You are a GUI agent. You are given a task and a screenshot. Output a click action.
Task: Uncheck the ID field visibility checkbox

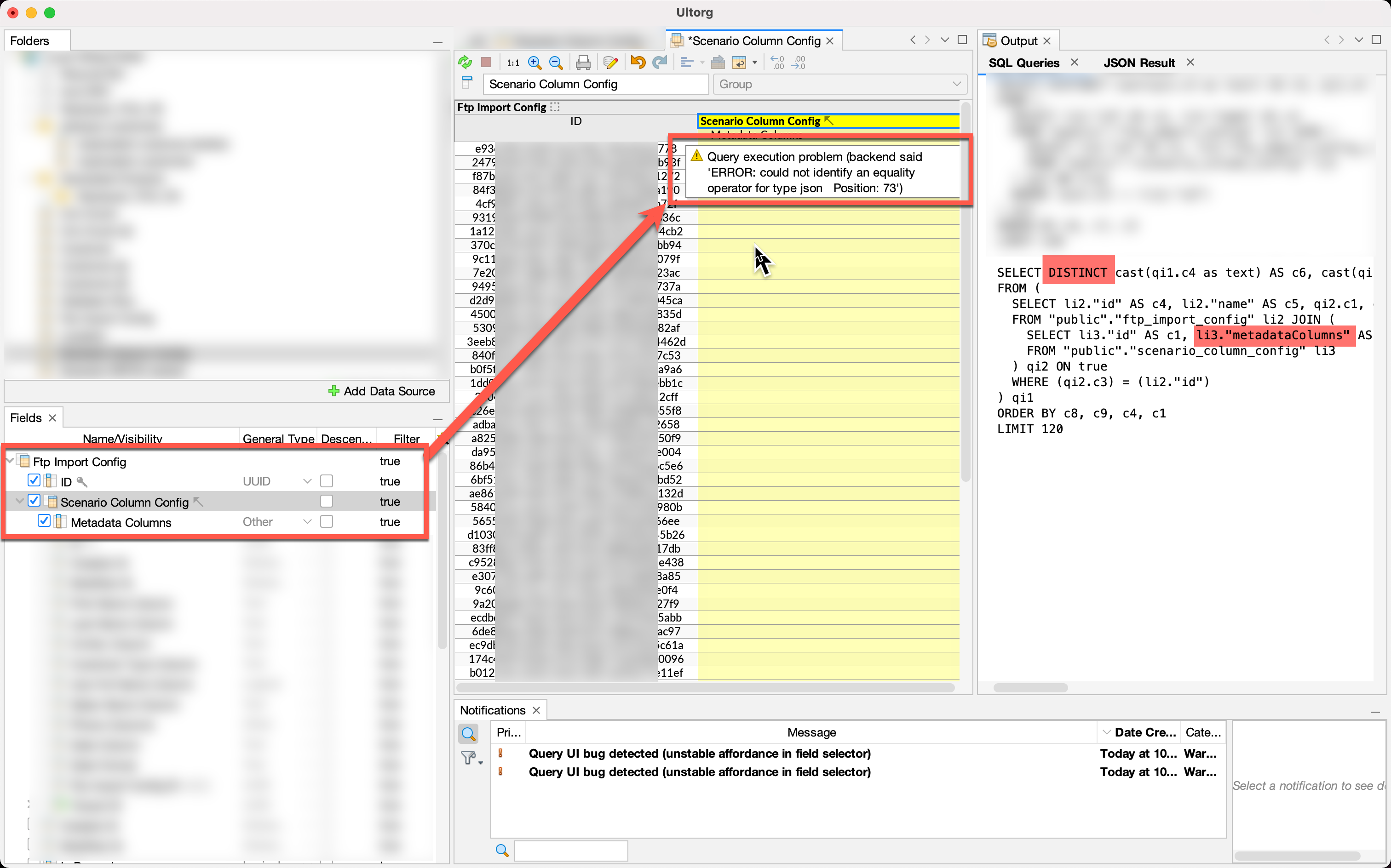pos(34,480)
